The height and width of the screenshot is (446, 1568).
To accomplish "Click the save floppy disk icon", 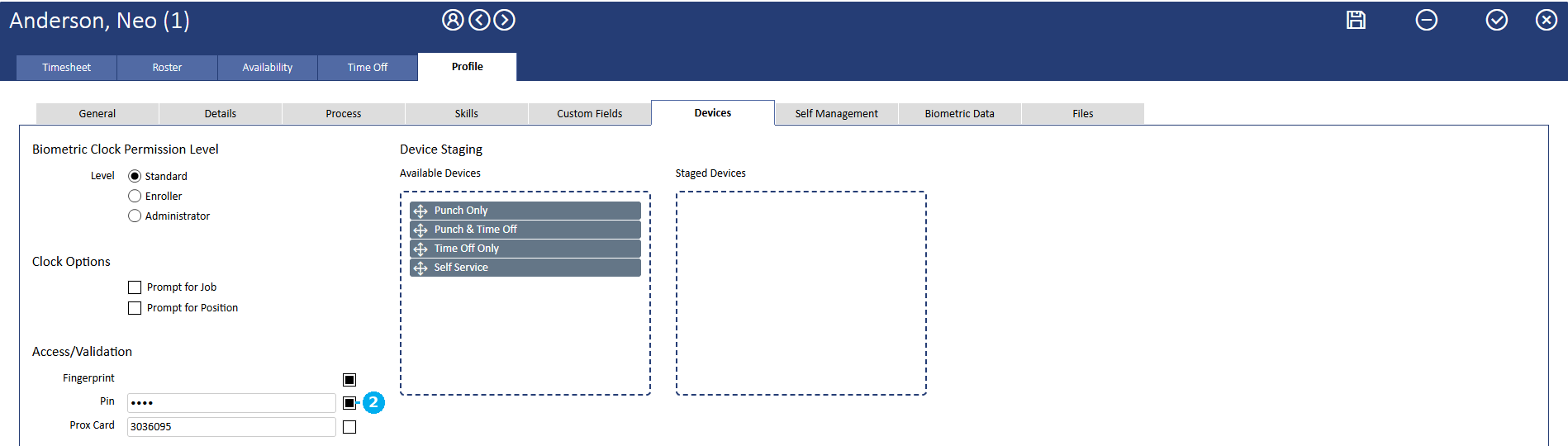I will [1356, 20].
